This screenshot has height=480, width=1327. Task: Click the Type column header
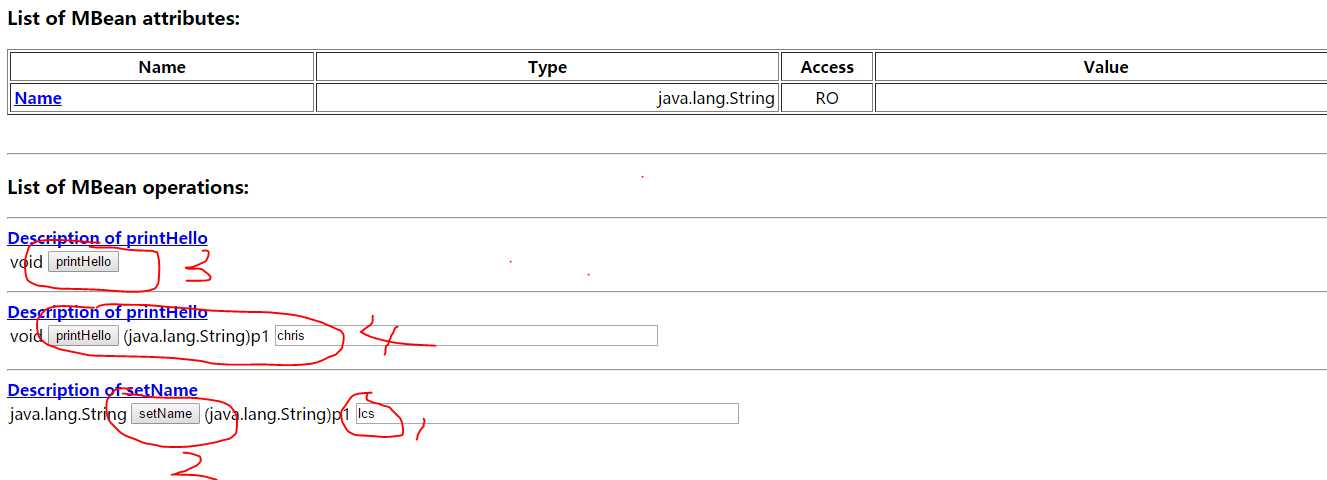pos(547,67)
